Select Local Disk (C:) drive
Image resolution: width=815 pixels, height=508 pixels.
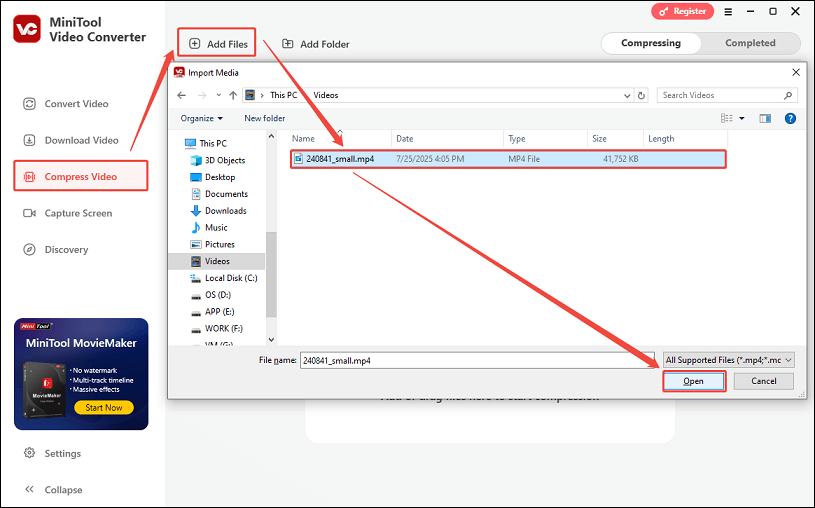coord(224,278)
